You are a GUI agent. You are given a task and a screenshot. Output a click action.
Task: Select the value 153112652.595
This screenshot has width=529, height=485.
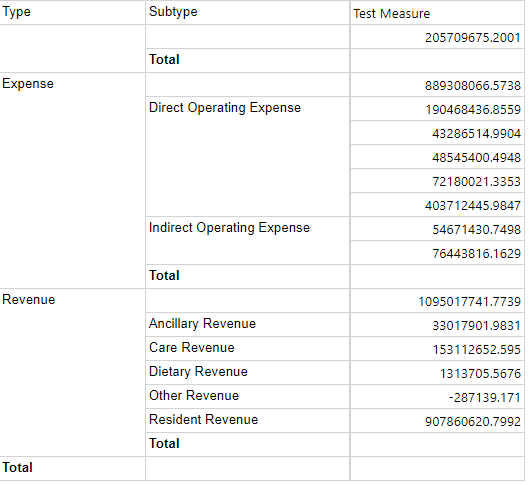coord(476,350)
